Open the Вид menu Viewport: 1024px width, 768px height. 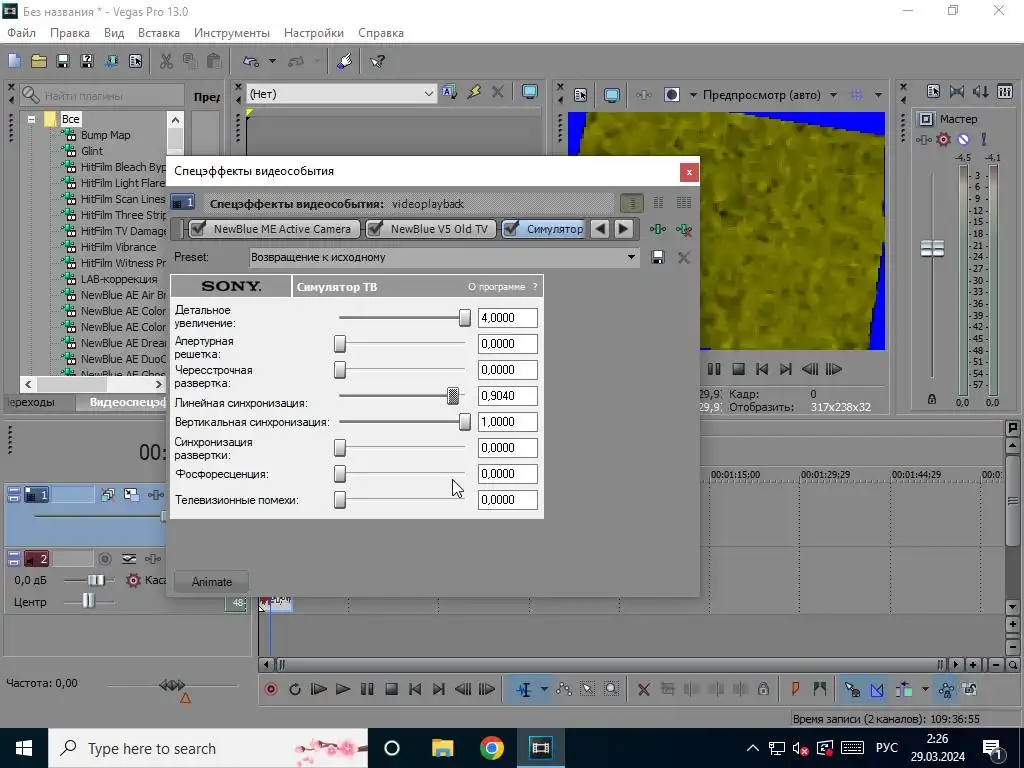pyautogui.click(x=114, y=33)
